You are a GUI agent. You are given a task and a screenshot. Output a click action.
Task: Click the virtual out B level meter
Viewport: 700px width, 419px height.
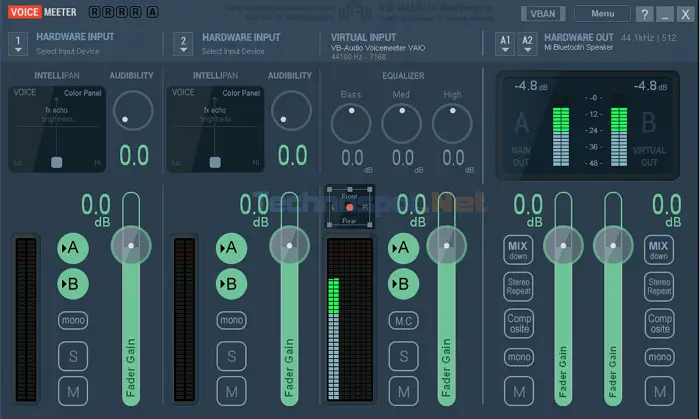619,131
